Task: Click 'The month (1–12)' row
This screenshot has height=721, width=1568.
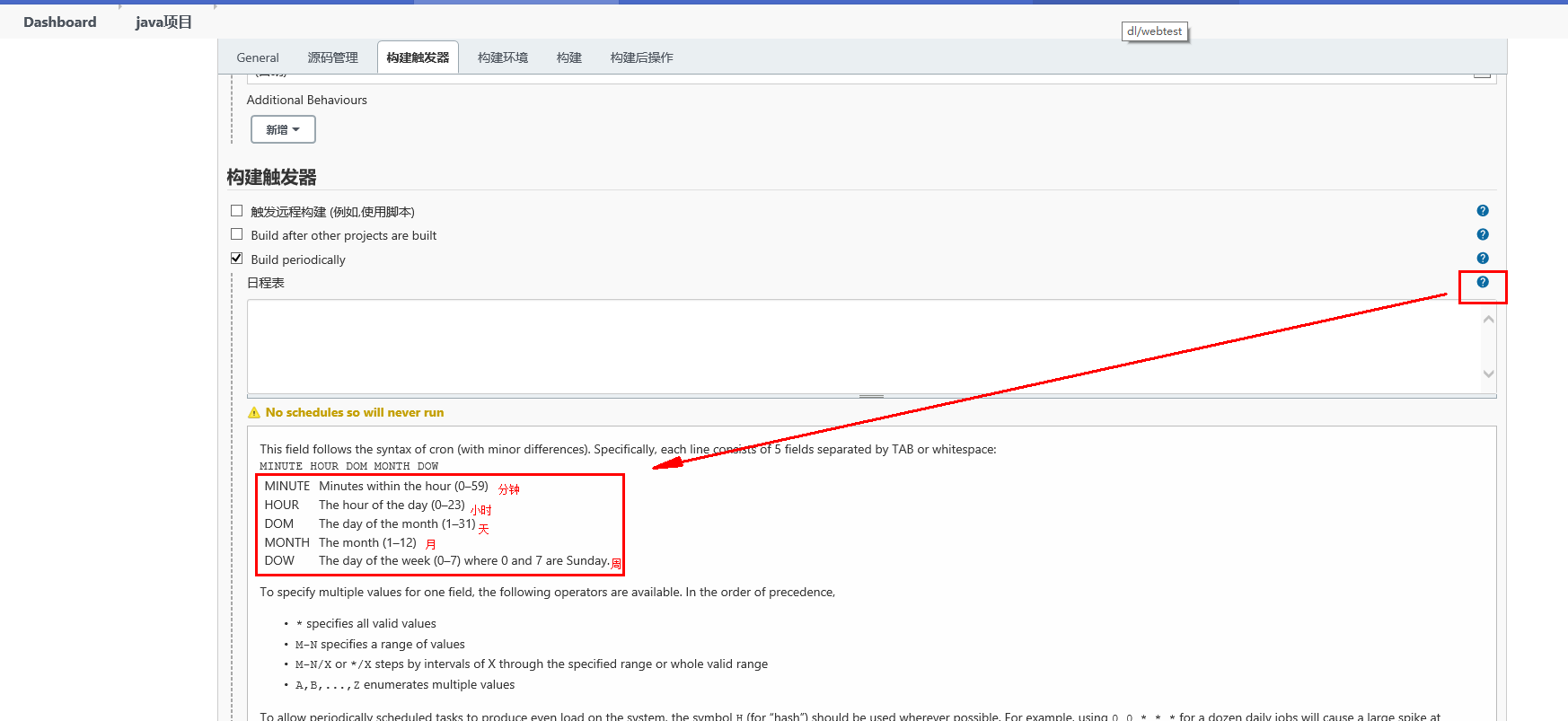Action: tap(340, 542)
